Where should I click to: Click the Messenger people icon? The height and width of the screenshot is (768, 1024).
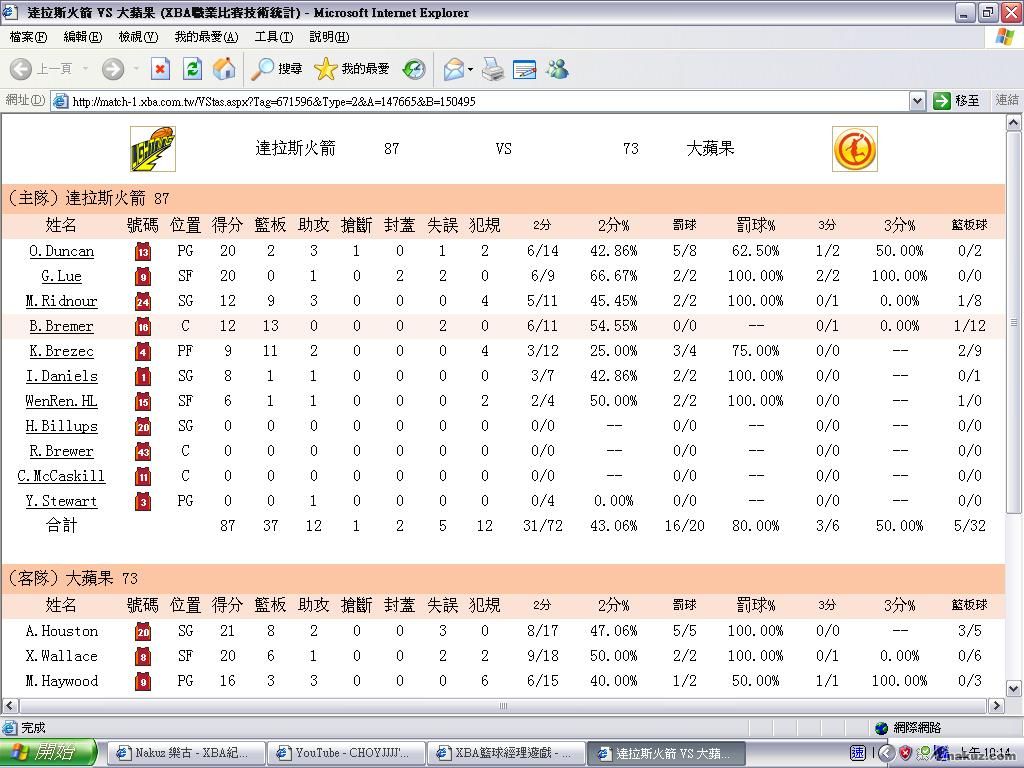pos(557,69)
